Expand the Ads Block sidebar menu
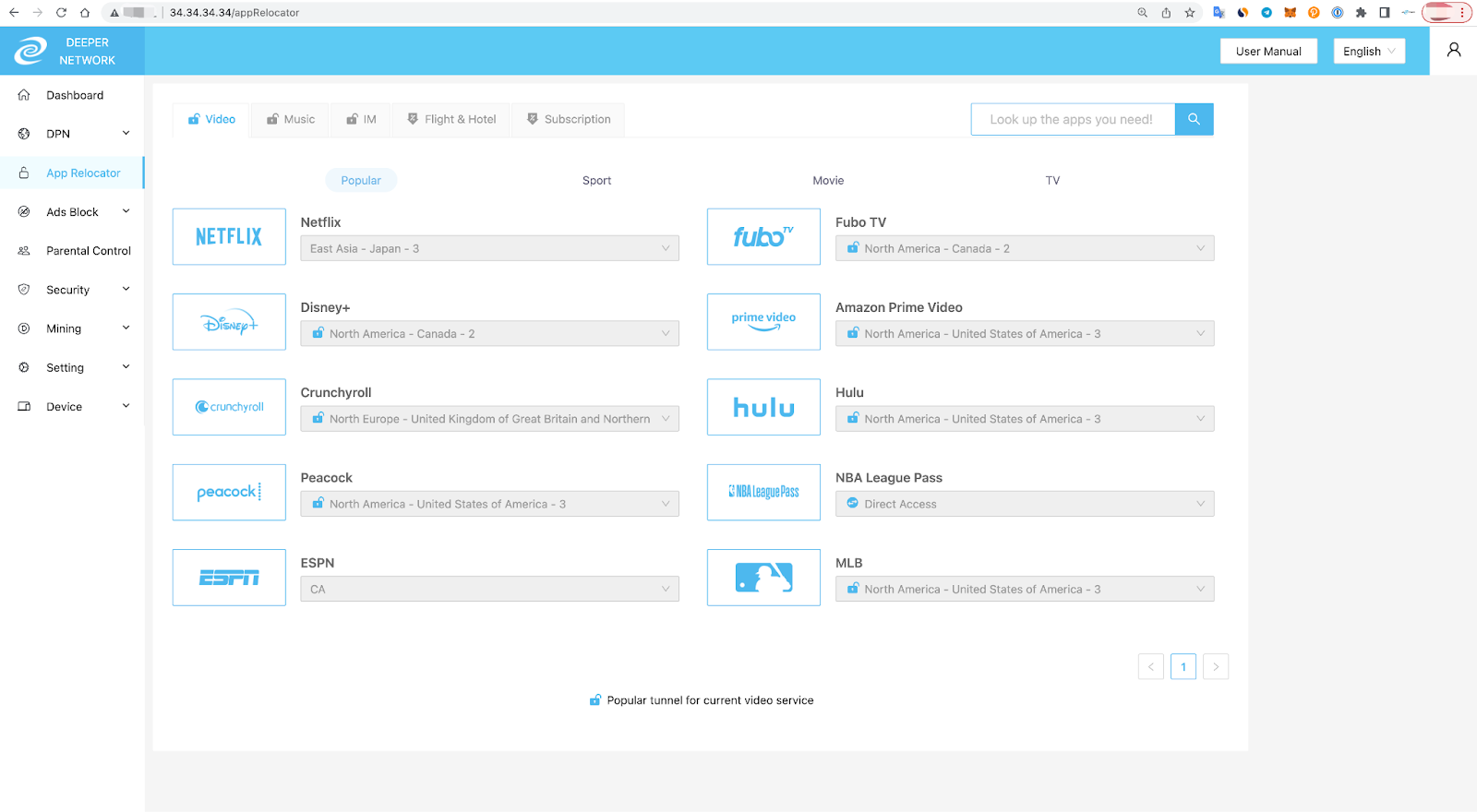The image size is (1477, 812). pyautogui.click(x=72, y=212)
